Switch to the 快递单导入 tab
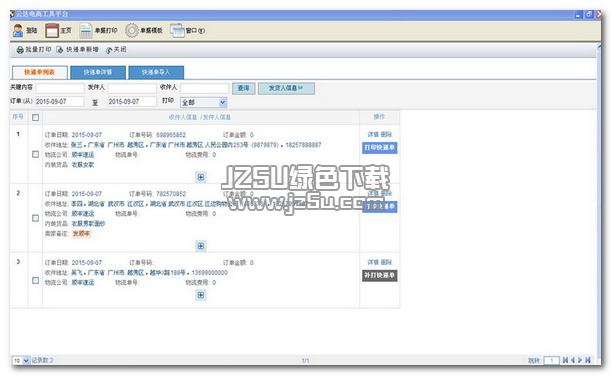This screenshot has width=612, height=376. coord(156,72)
